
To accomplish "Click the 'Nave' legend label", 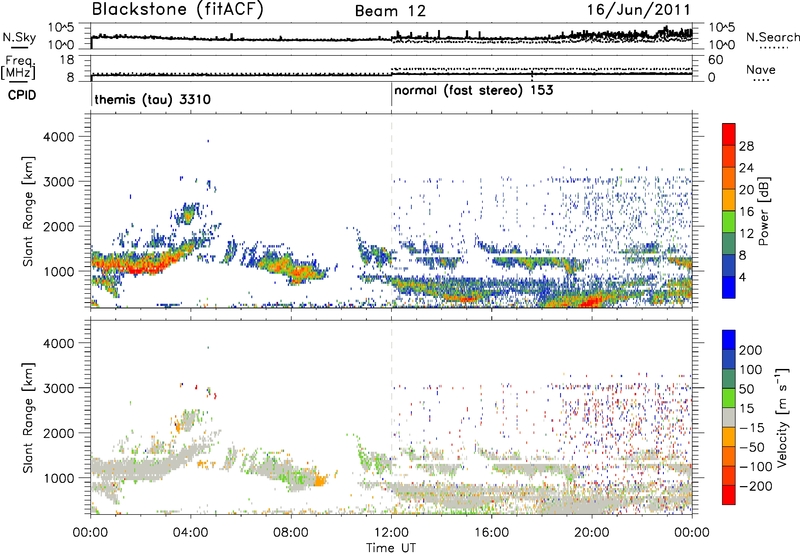I will [x=761, y=69].
